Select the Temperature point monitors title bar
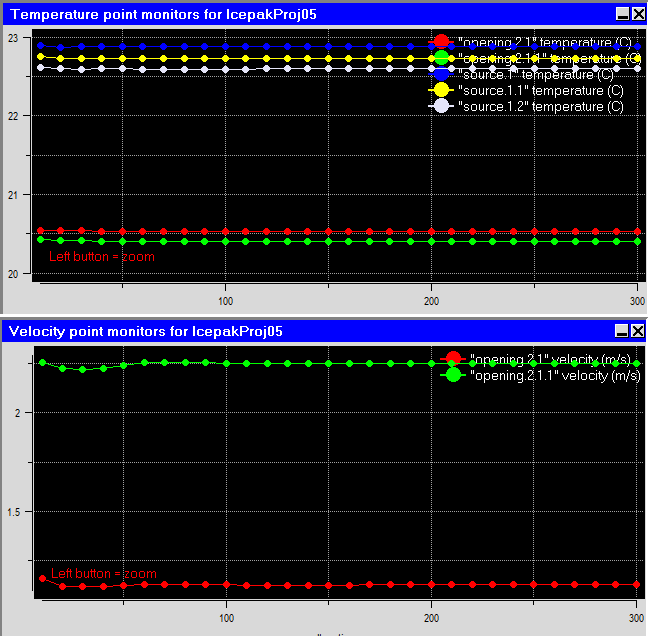 point(300,14)
